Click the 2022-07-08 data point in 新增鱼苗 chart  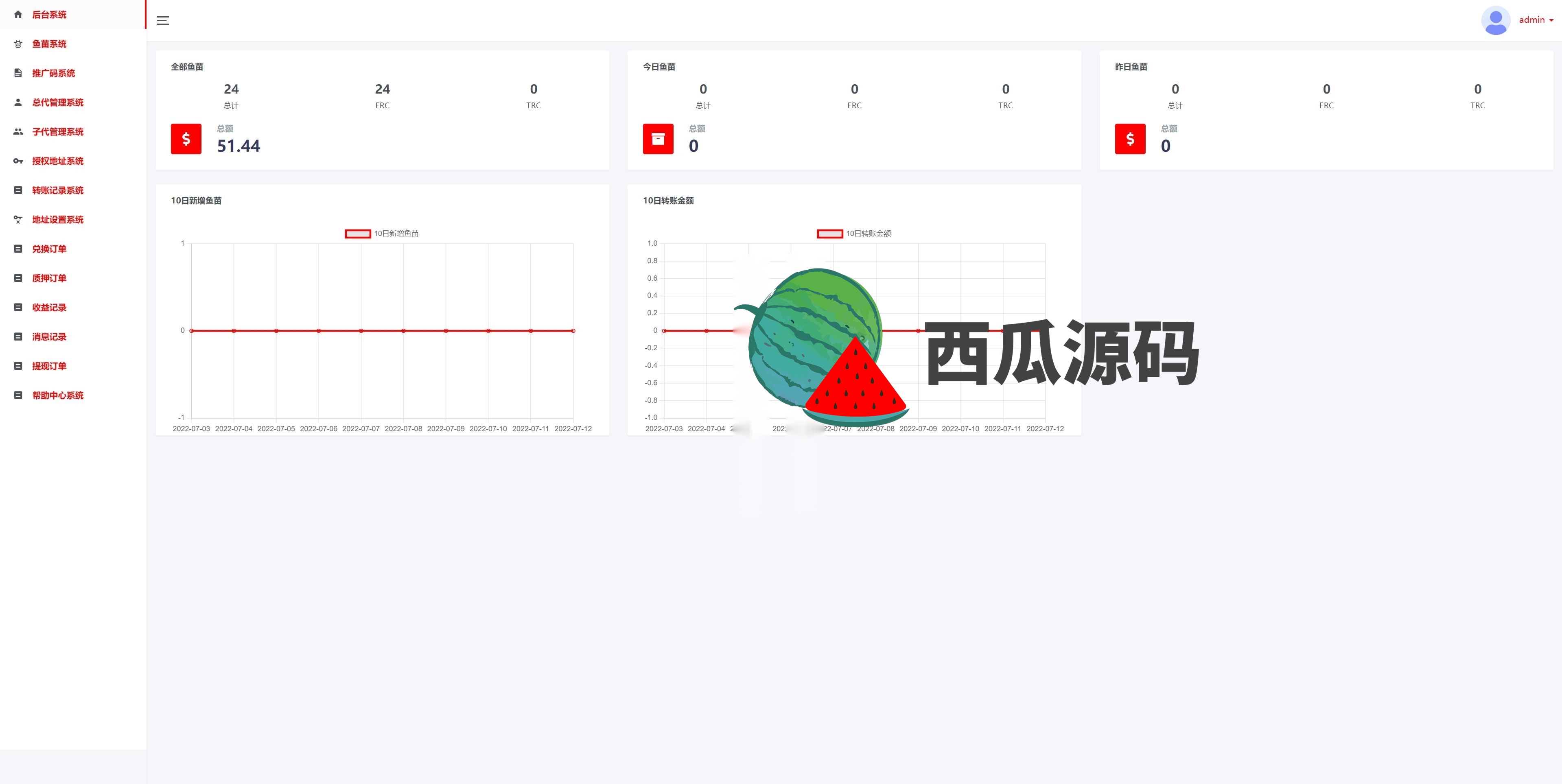click(x=403, y=330)
